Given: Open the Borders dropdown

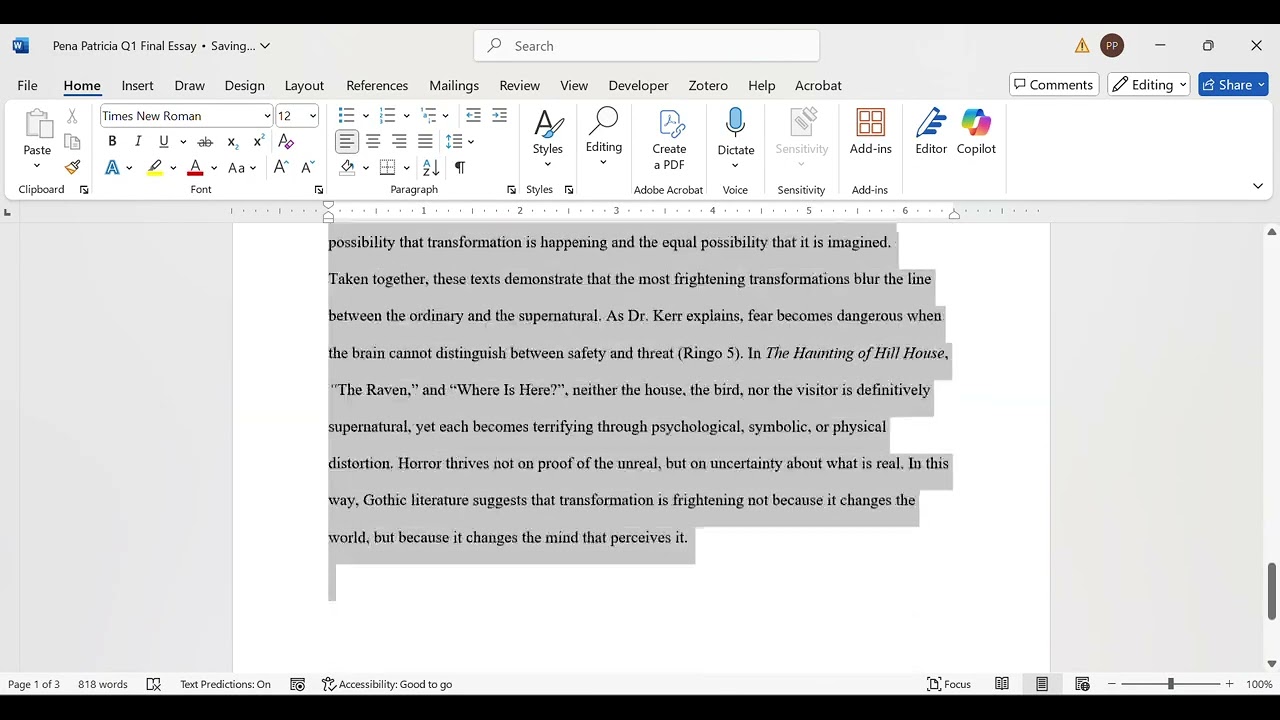Looking at the screenshot, I should coord(406,167).
